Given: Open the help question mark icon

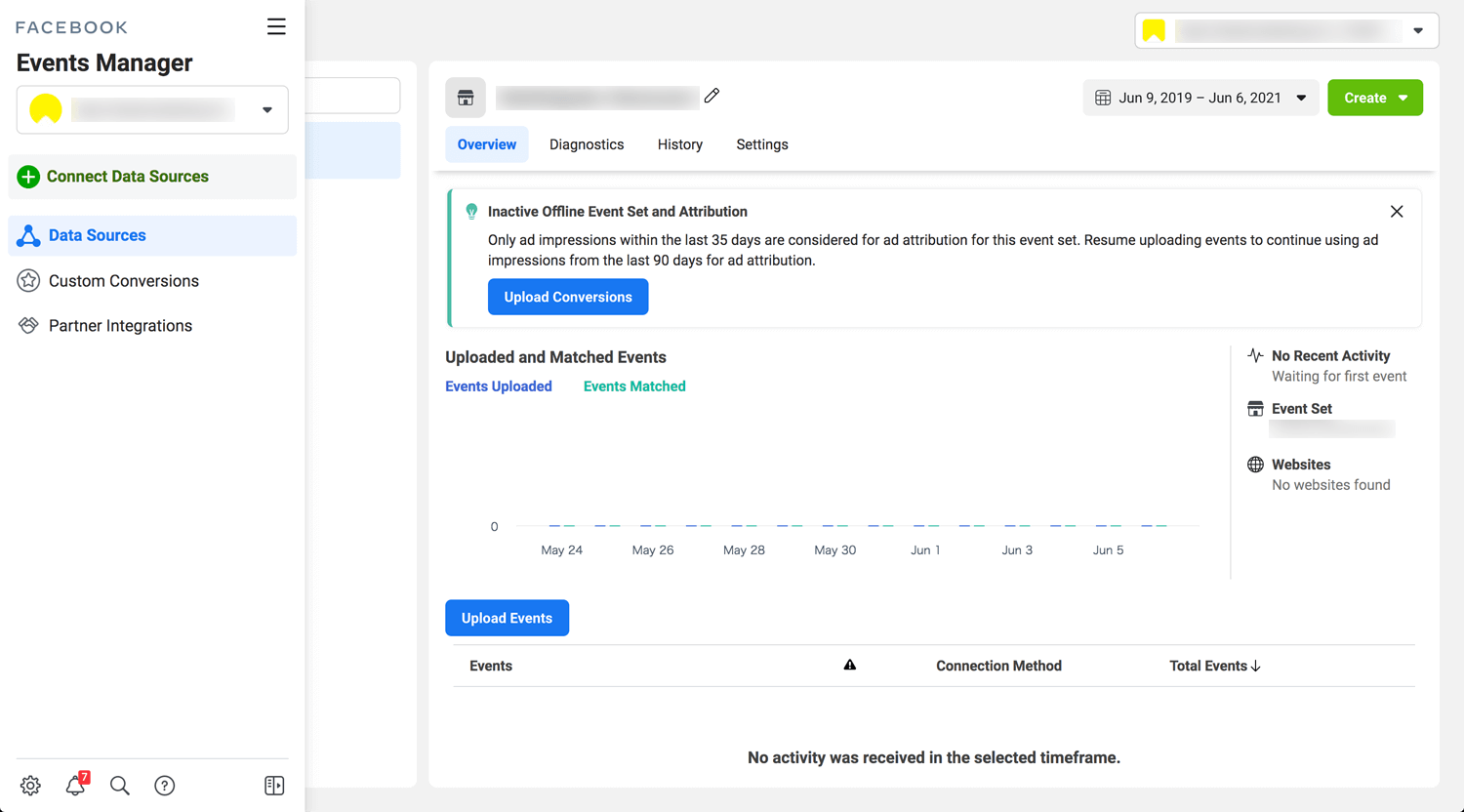Looking at the screenshot, I should tap(165, 786).
